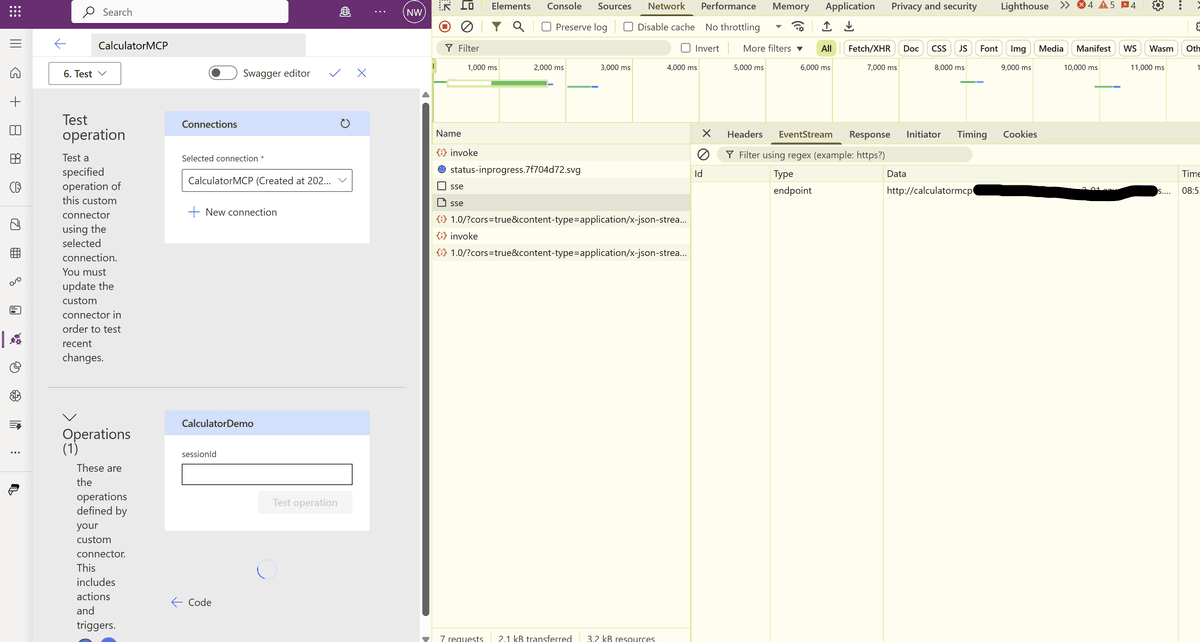Toggle the network filter funnel icon

[497, 27]
